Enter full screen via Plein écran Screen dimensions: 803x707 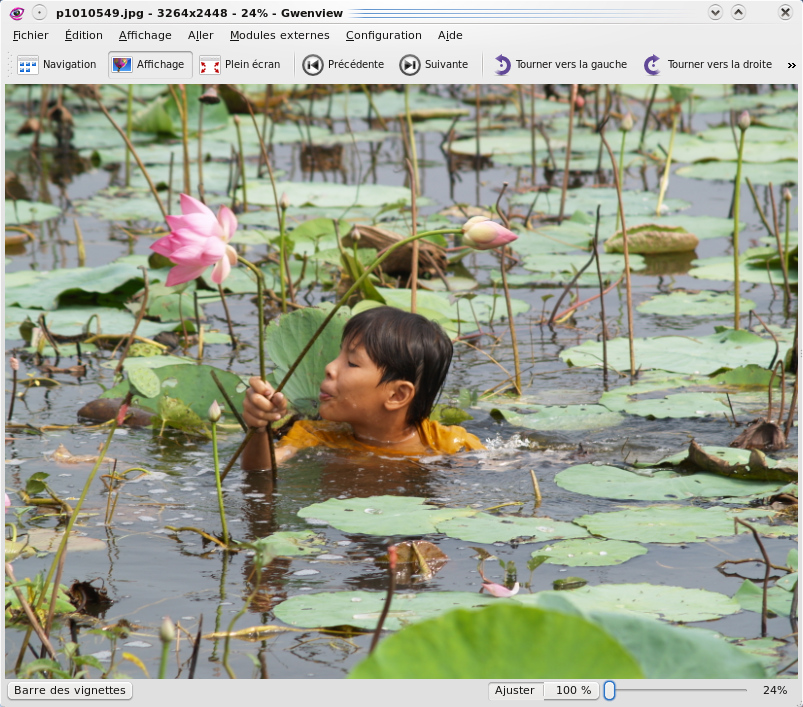(240, 64)
